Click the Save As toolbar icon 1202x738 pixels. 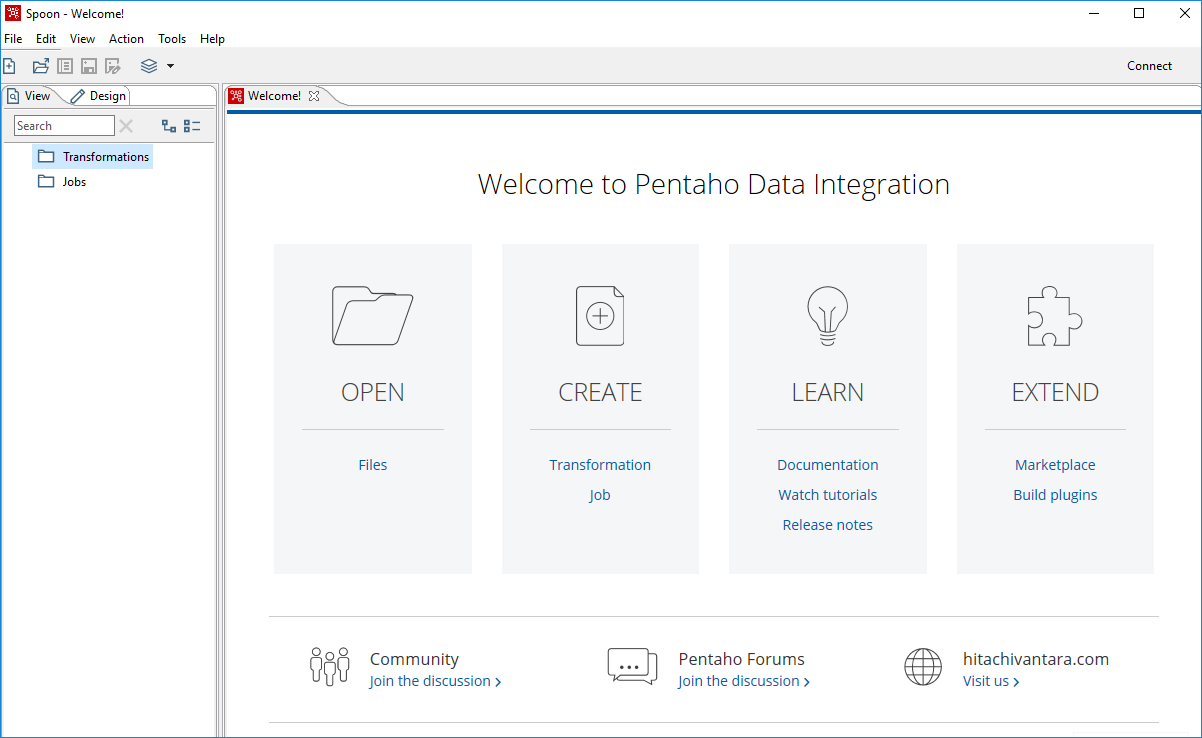click(x=113, y=66)
